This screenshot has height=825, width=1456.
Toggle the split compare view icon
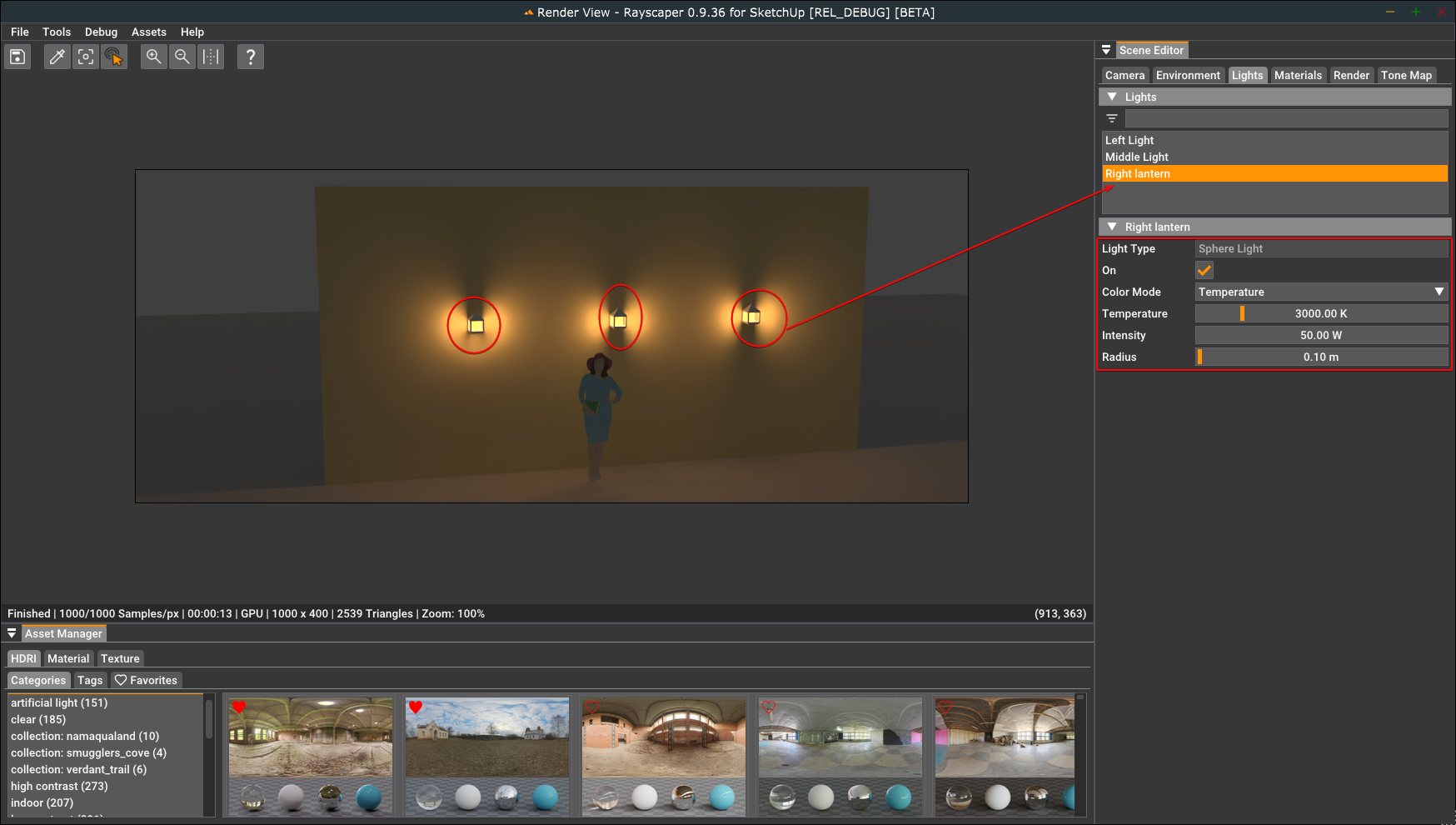click(211, 57)
